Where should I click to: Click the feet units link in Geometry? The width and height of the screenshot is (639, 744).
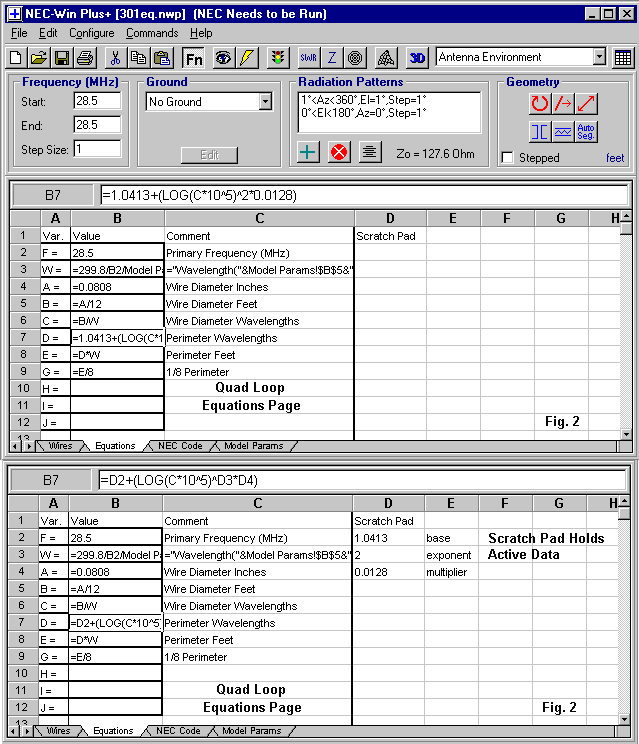(x=615, y=158)
